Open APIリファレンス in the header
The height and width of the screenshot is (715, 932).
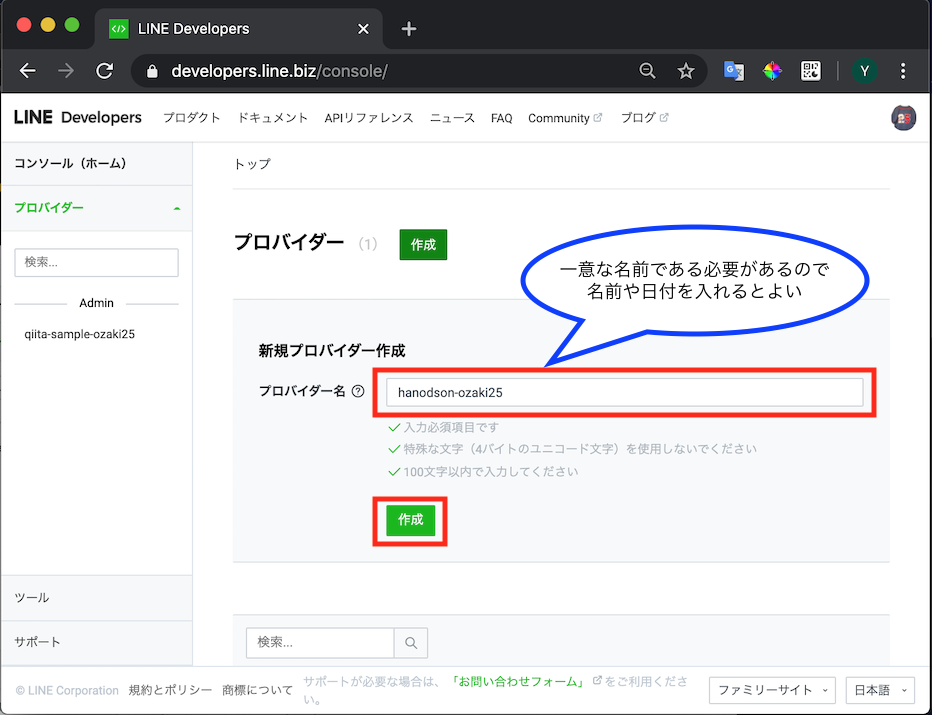pos(369,118)
